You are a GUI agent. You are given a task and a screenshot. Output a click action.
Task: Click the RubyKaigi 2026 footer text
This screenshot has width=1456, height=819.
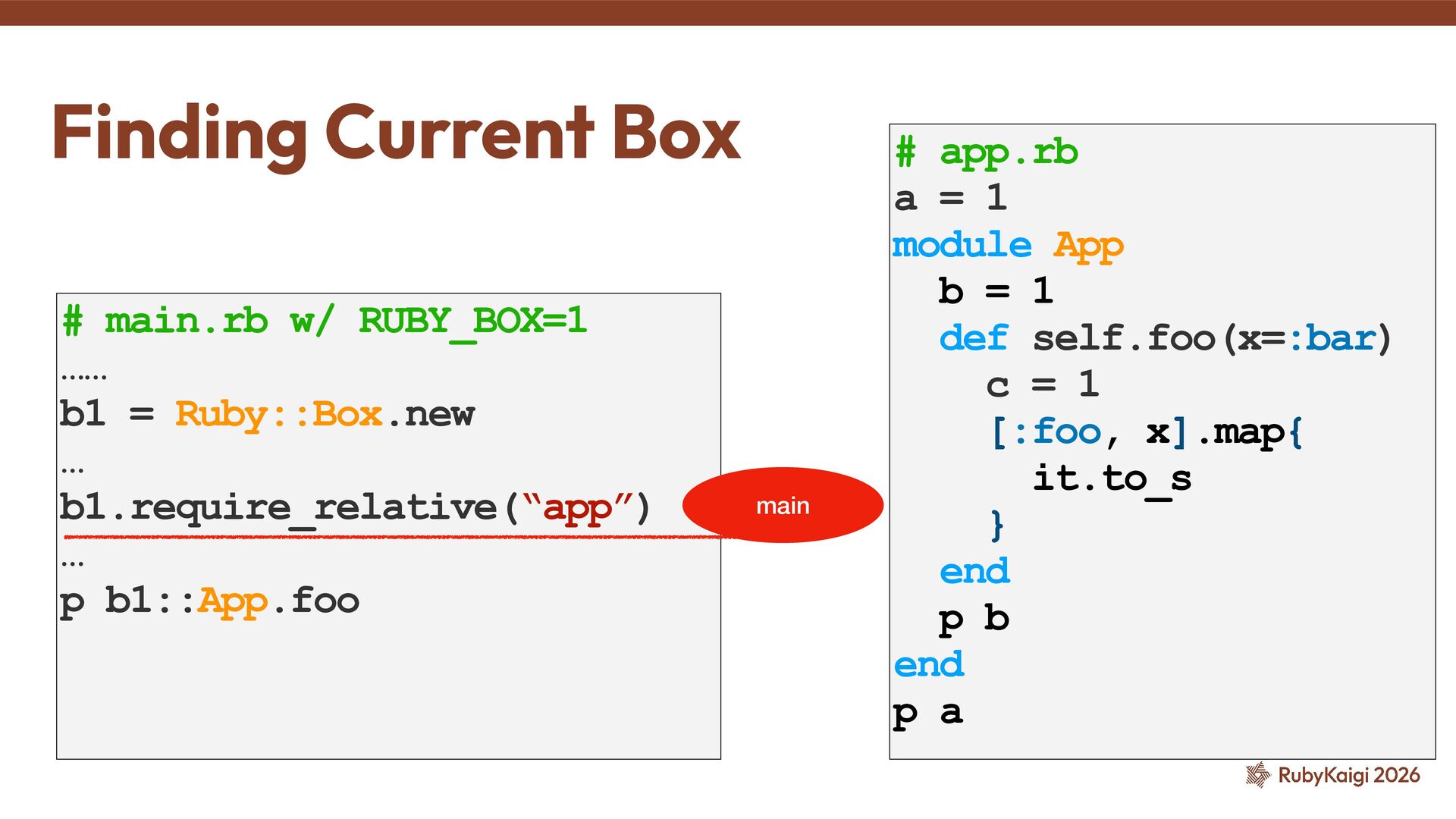pos(1348,775)
